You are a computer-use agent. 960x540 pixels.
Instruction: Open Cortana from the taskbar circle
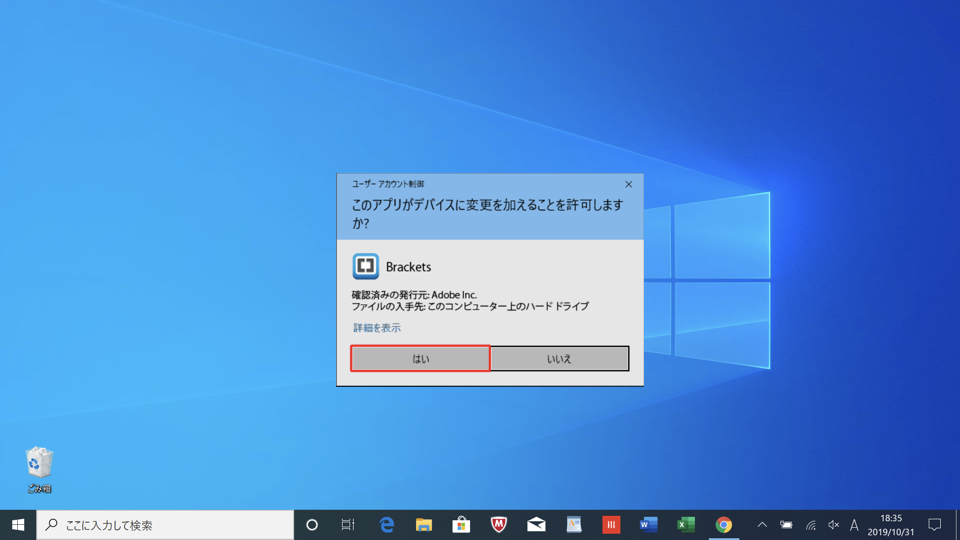tap(312, 525)
